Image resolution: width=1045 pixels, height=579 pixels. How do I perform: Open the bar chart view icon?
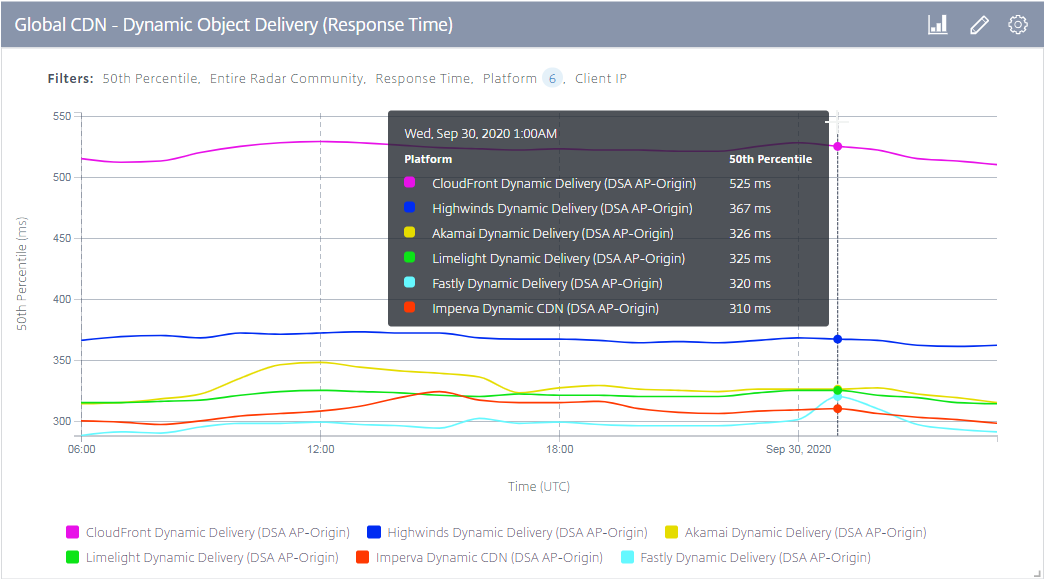tap(938, 25)
